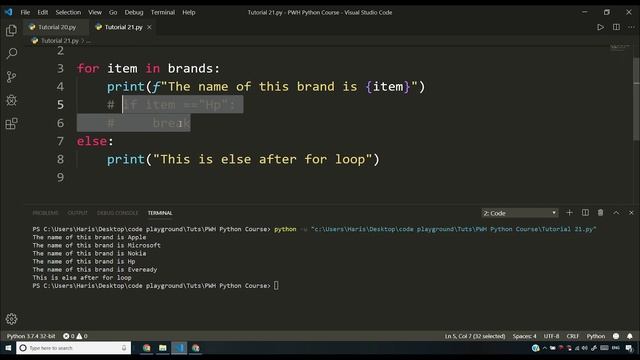Open notifications bell in status bar
Image resolution: width=640 pixels, height=360 pixels.
629,336
